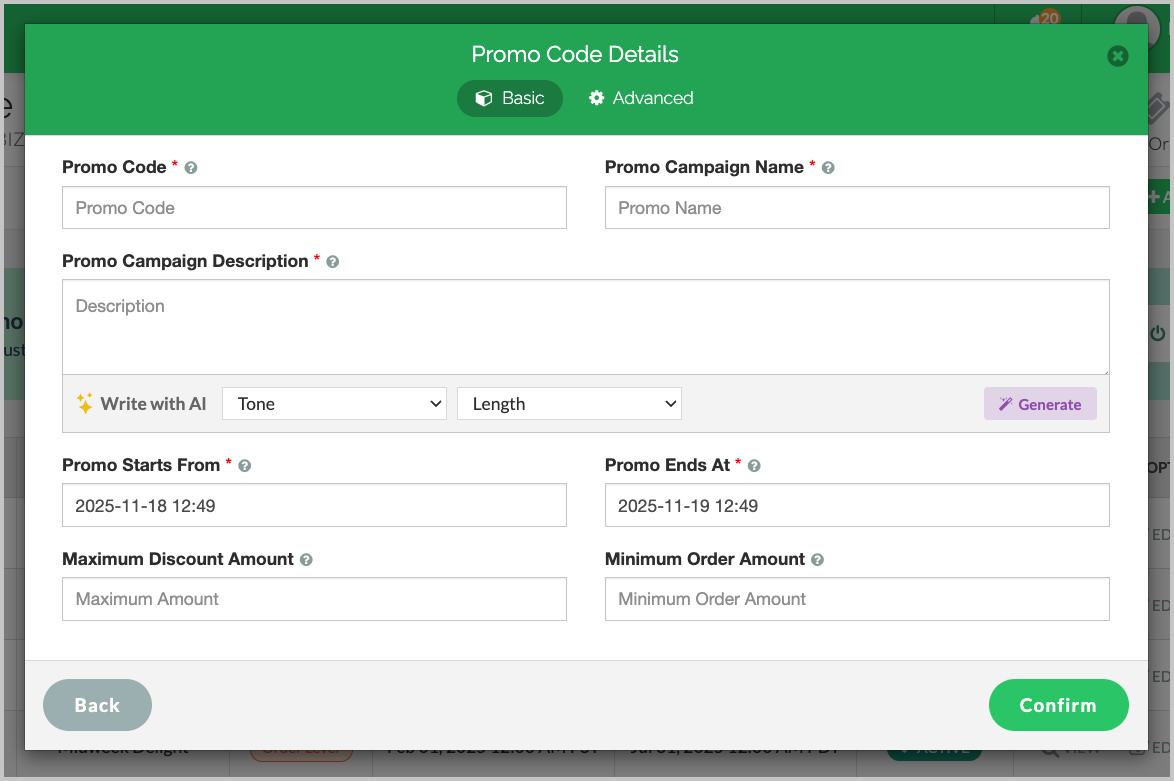
Task: Click help icon next to Promo Ends At
Action: (754, 466)
